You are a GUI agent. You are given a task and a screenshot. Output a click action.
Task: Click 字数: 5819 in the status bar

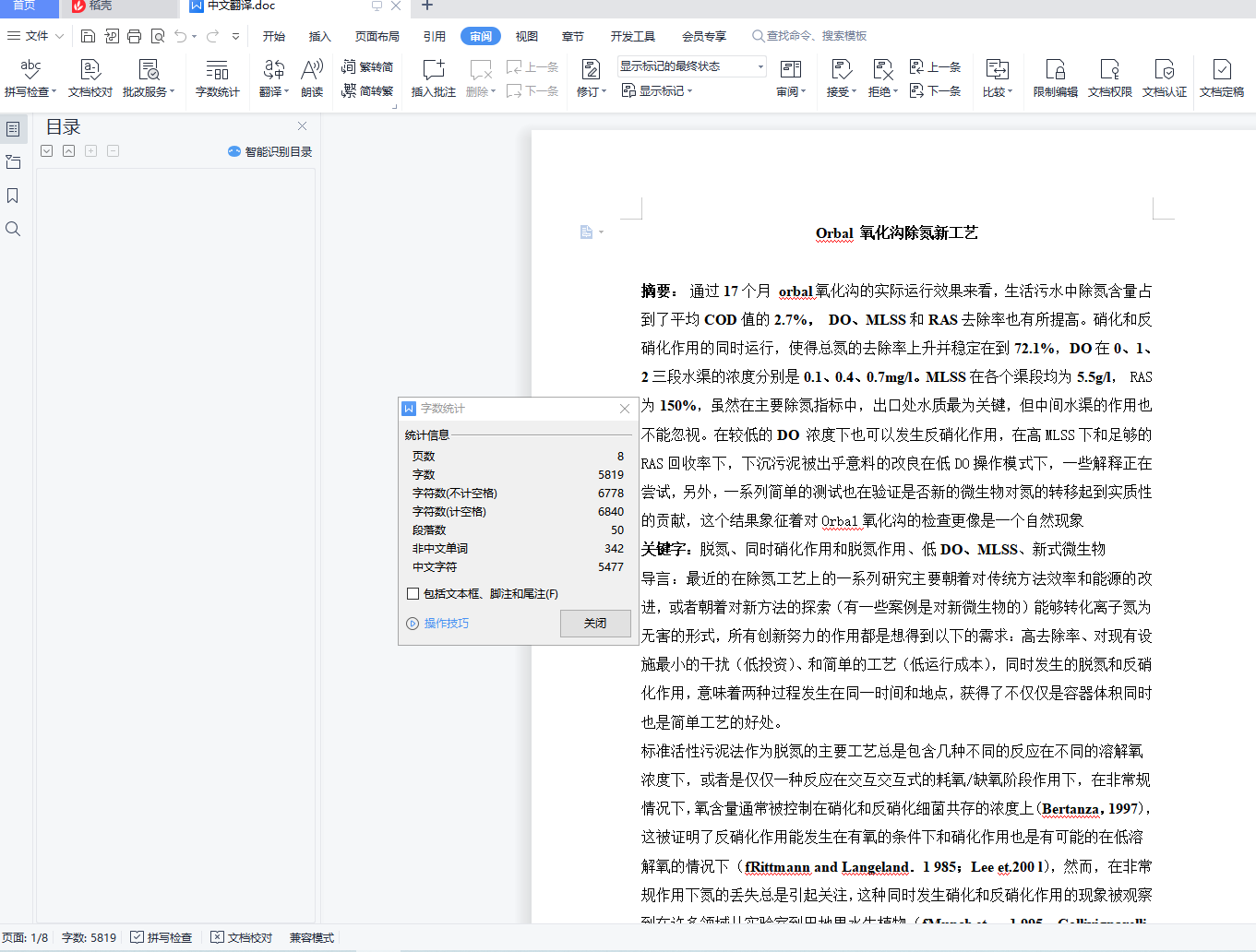click(89, 937)
